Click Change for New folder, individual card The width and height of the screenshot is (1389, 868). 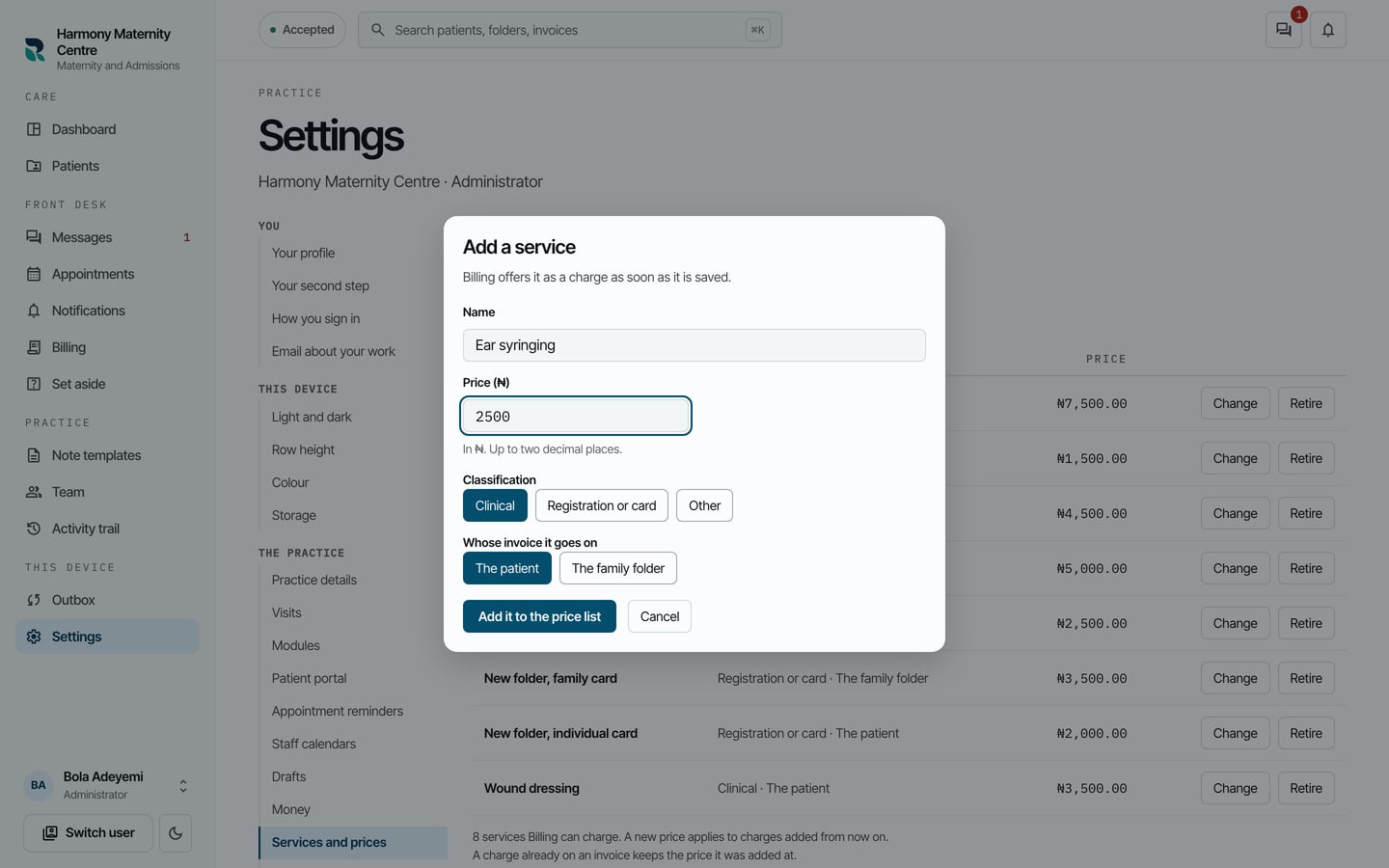1235,733
